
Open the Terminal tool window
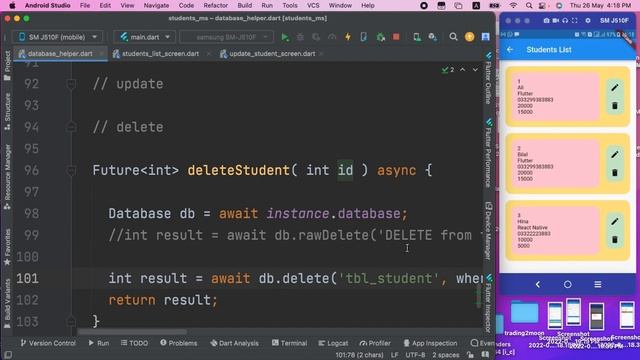pyautogui.click(x=289, y=343)
